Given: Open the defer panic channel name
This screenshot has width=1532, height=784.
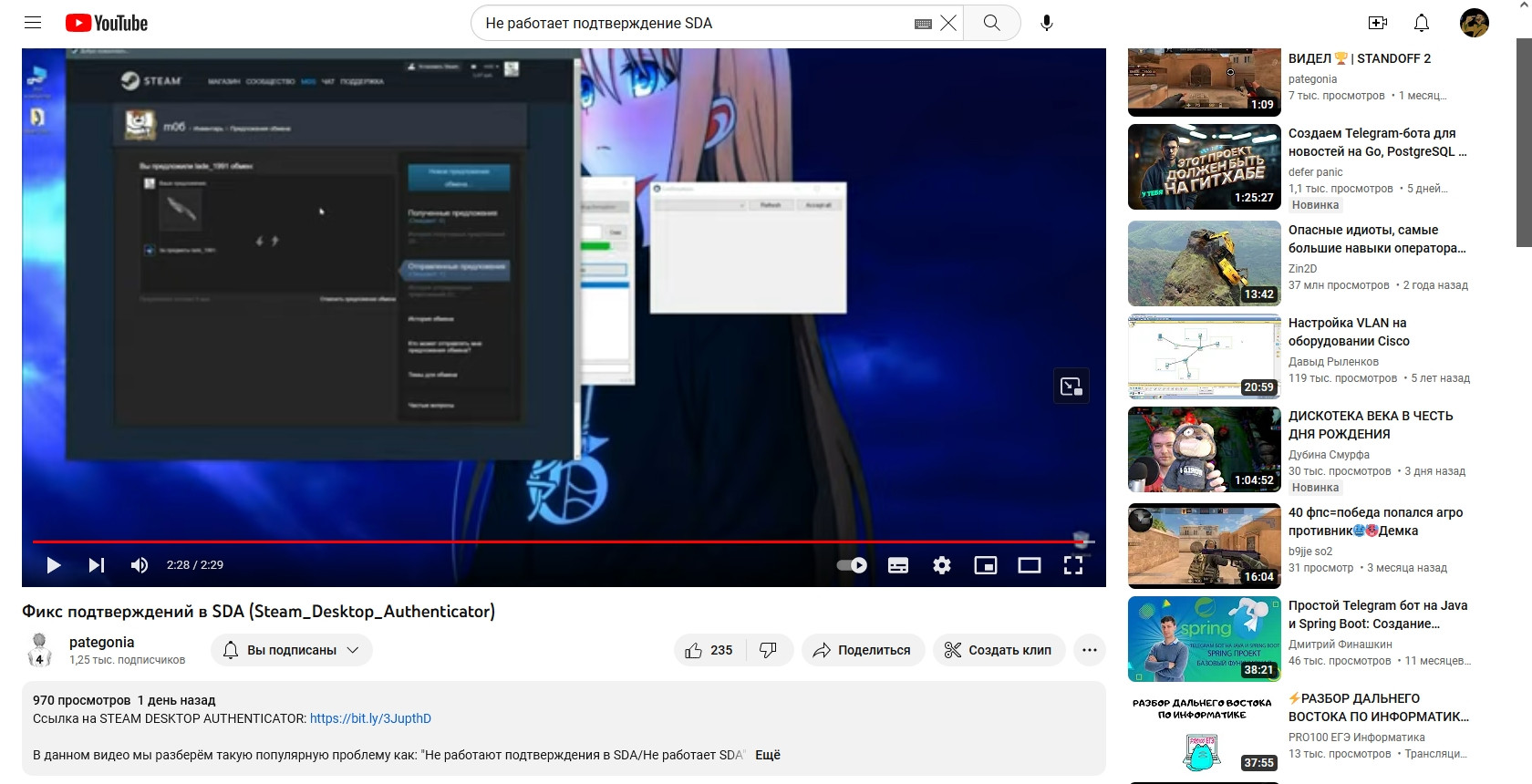Looking at the screenshot, I should [1315, 172].
